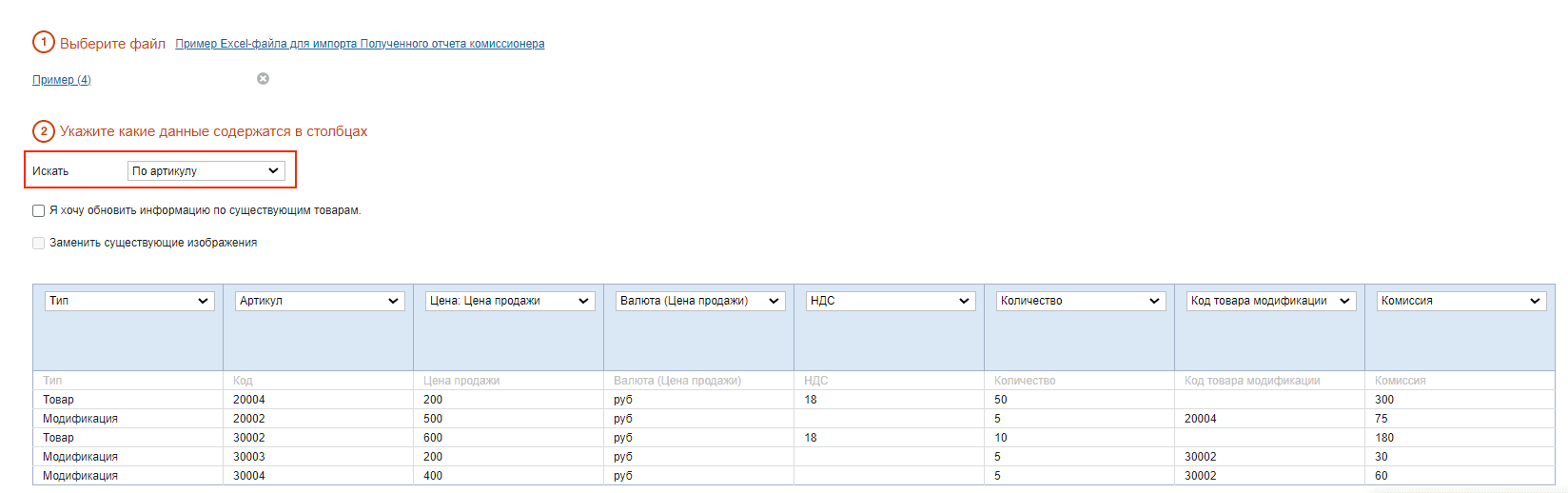This screenshot has height=493, width=1568.
Task: Remove the uploaded file Пример (4)
Action: point(264,79)
